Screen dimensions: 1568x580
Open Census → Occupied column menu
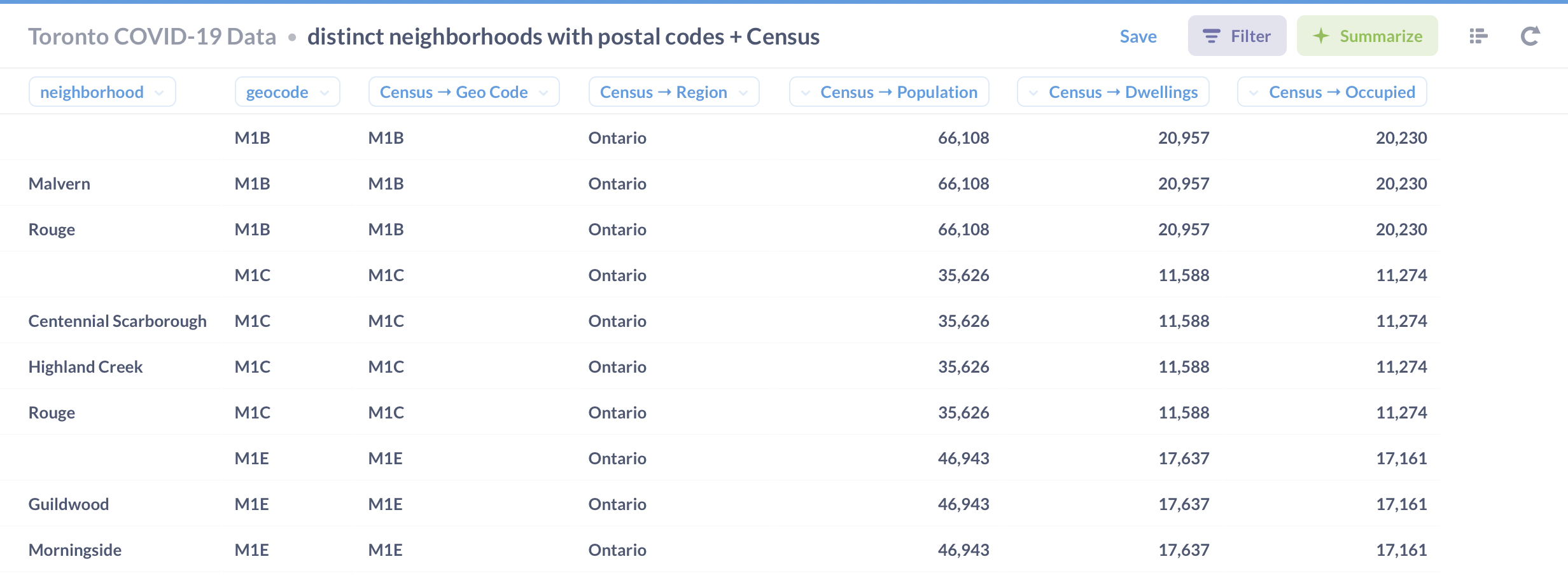(x=1332, y=92)
